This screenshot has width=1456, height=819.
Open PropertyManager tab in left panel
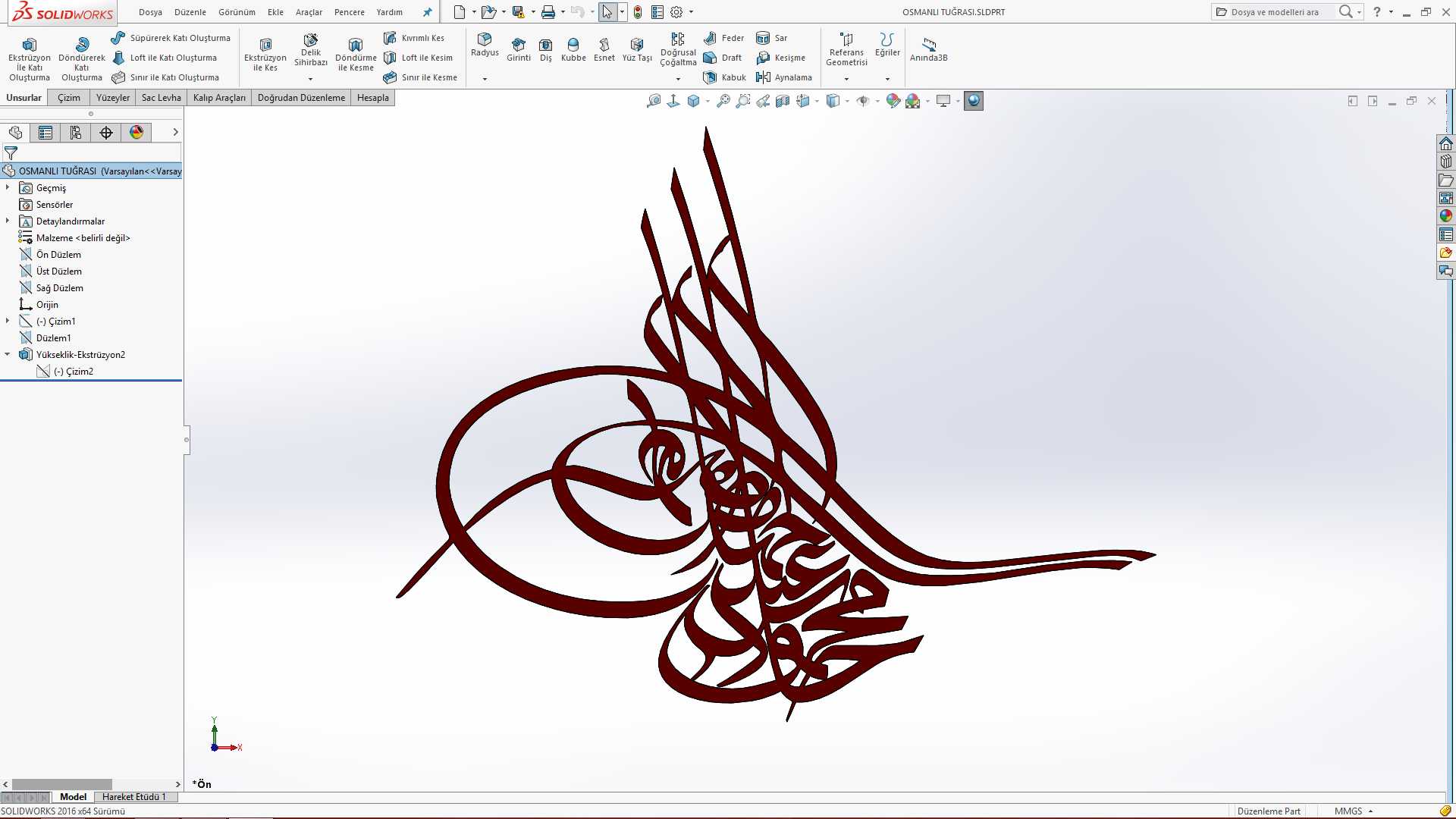pos(45,133)
